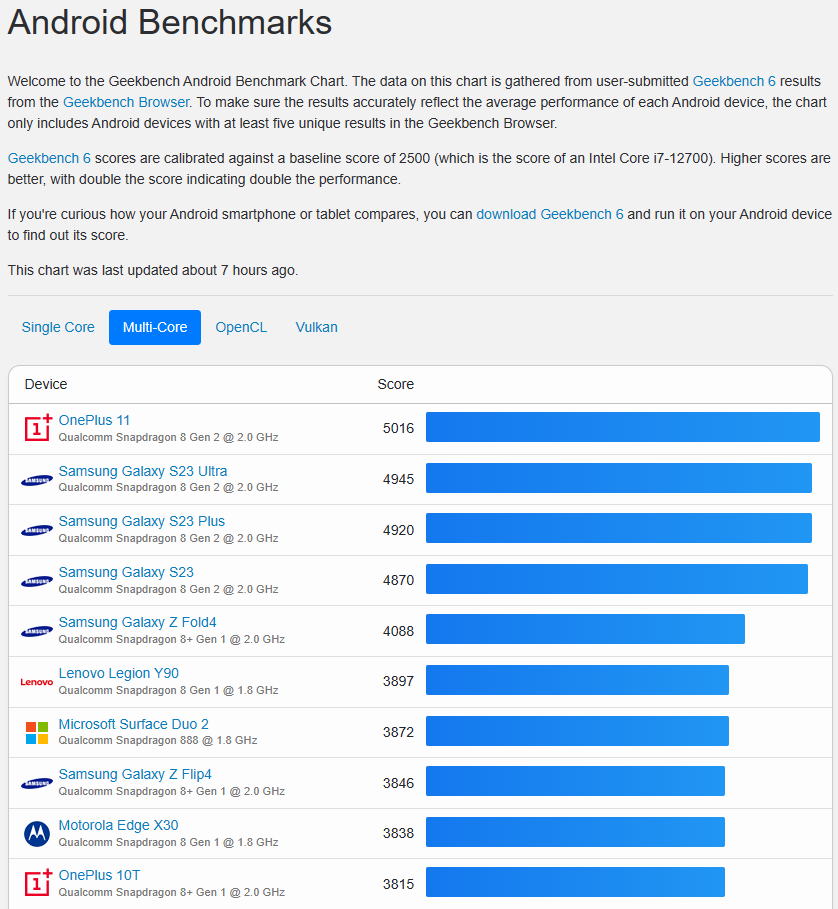
Task: Click the OnePlus 10T score bar
Action: point(575,882)
